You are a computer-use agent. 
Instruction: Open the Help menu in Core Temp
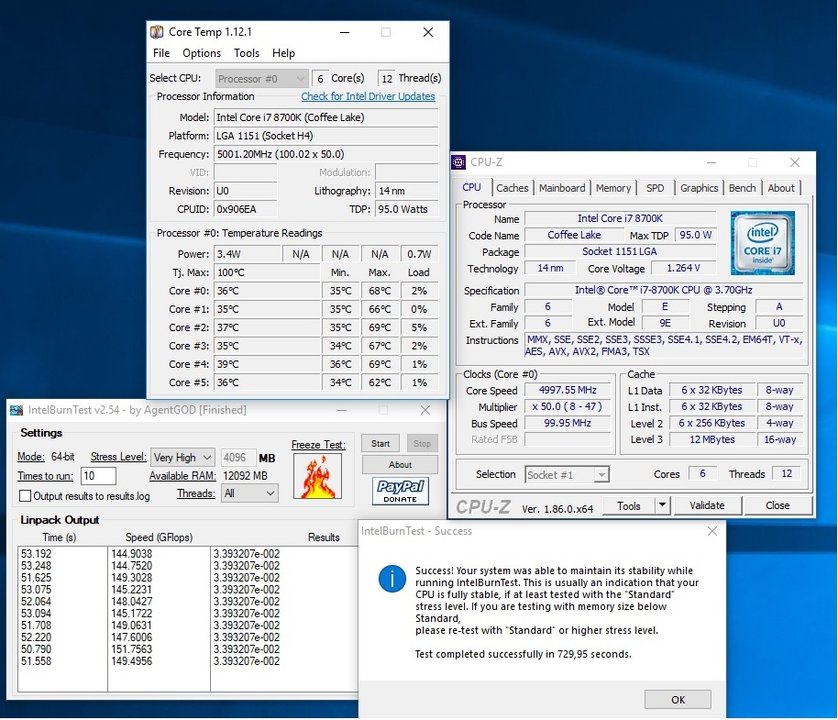point(283,53)
